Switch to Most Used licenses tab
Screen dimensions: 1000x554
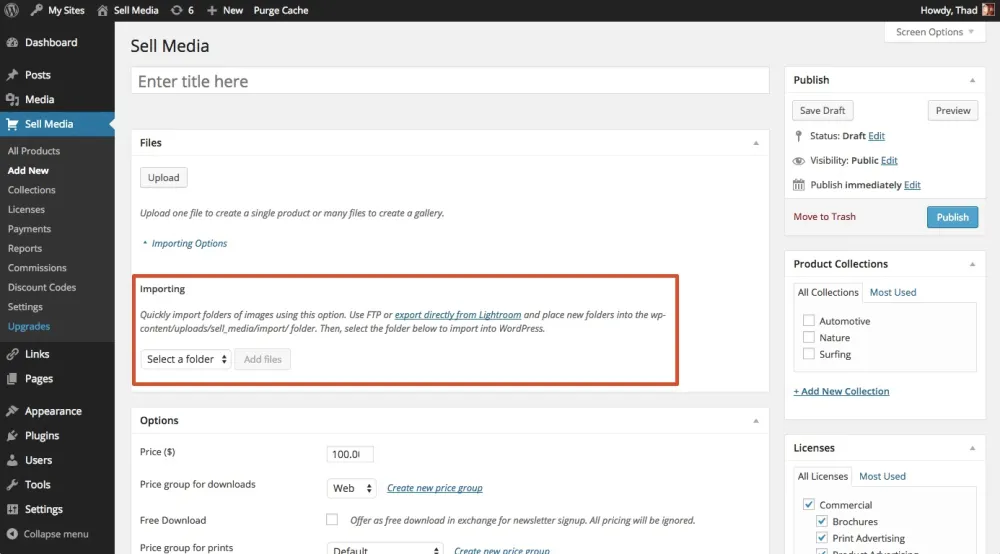(882, 476)
